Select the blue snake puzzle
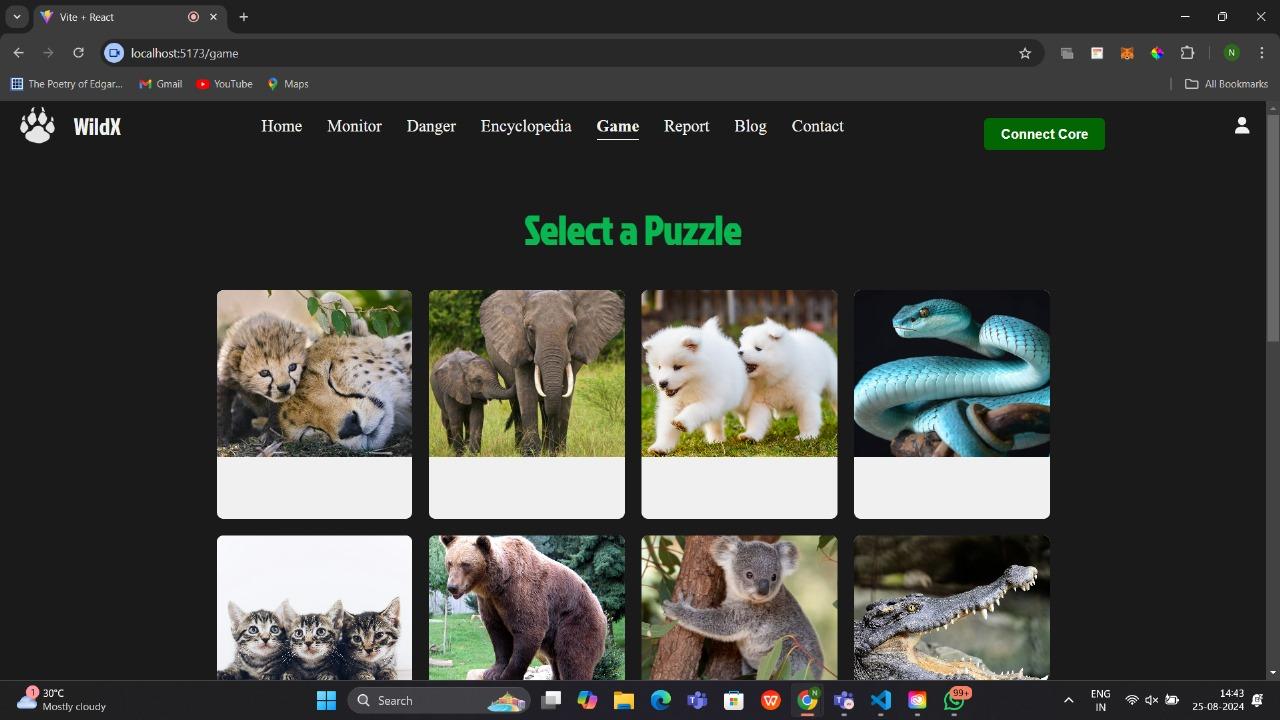Screen dimensions: 1280x720 point(952,404)
